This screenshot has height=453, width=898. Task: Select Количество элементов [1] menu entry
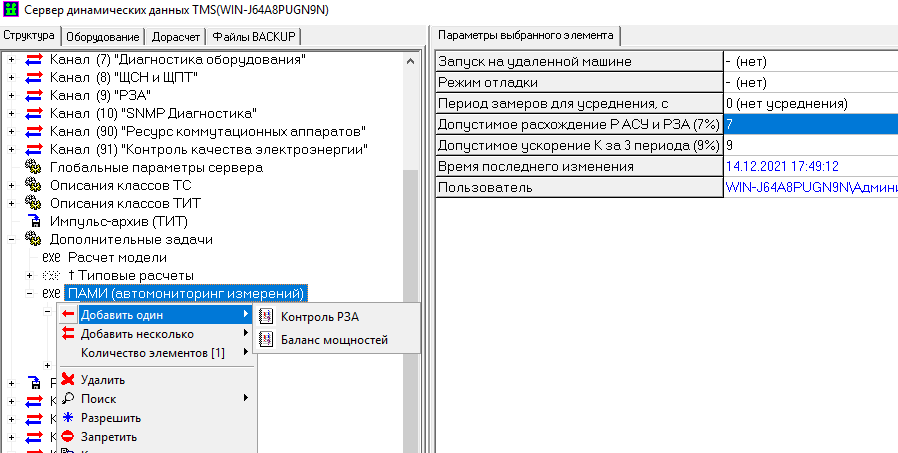tap(152, 353)
